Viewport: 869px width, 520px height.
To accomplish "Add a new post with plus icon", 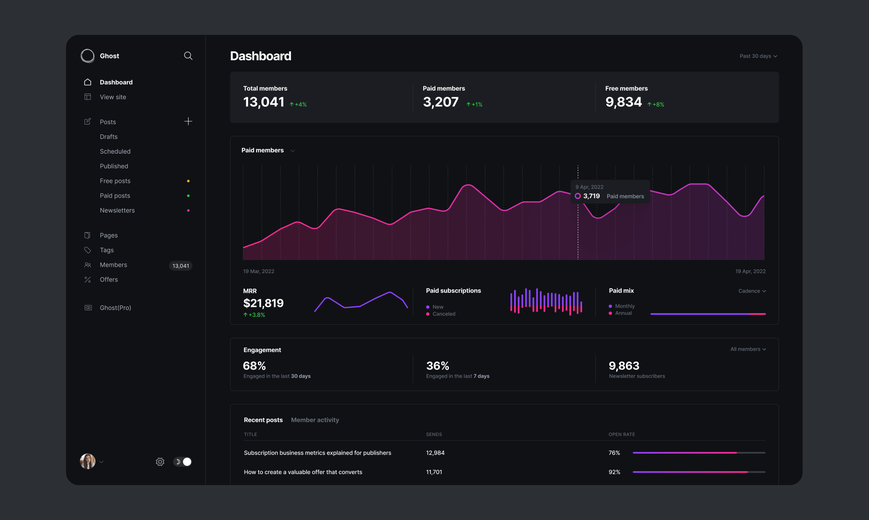I will [188, 121].
